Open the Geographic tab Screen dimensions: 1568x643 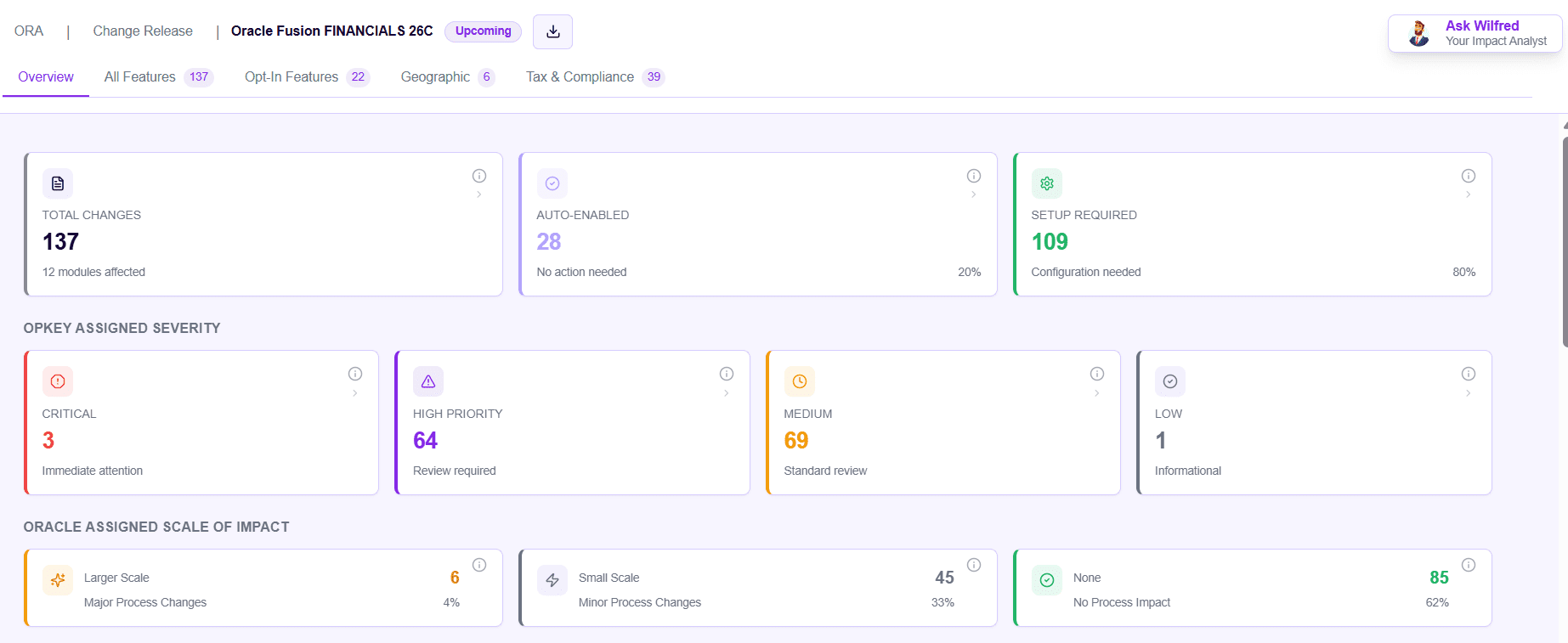448,77
